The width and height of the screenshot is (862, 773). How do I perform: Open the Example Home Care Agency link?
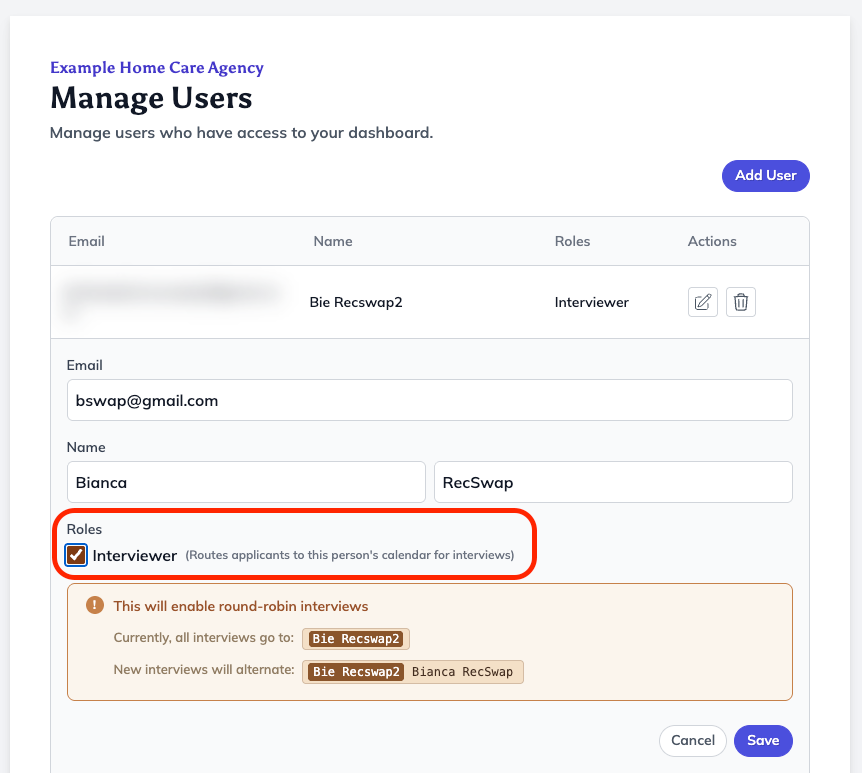(x=157, y=68)
